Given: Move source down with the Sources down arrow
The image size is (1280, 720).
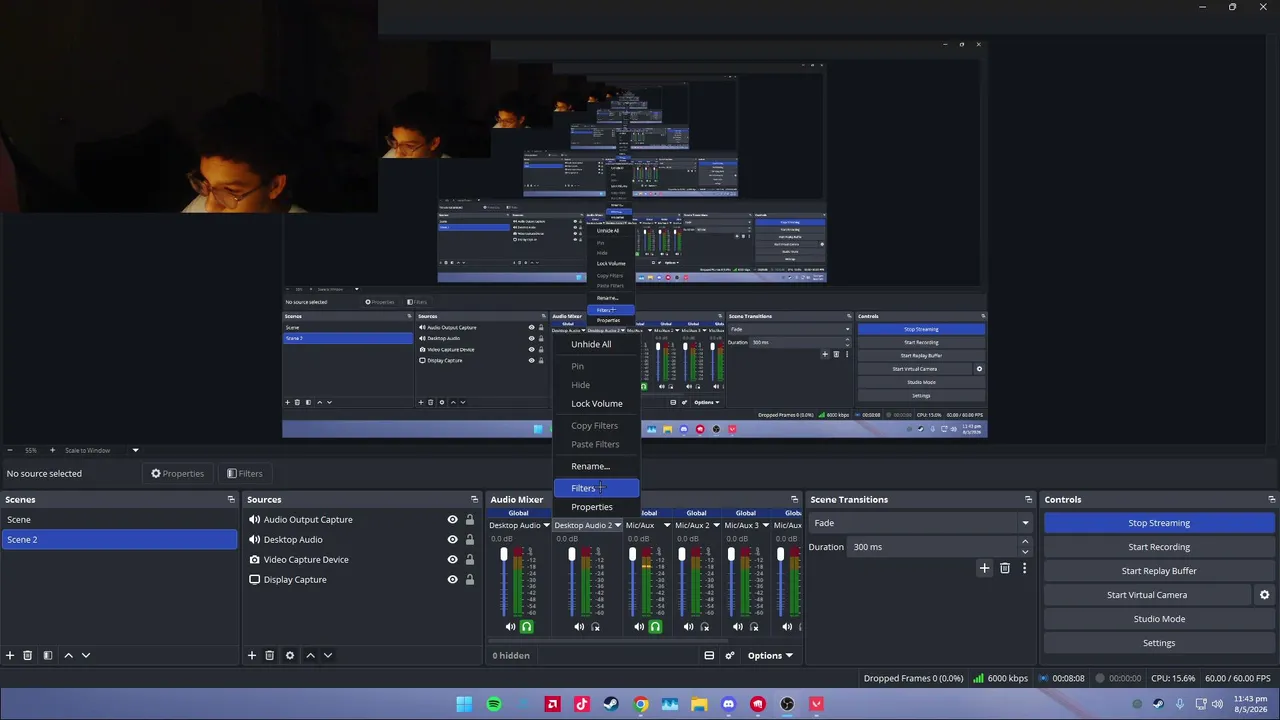Looking at the screenshot, I should coord(328,655).
